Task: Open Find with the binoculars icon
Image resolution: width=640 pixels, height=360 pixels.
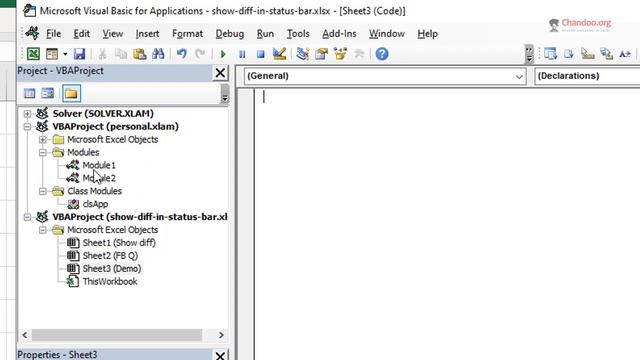Action: (x=158, y=54)
